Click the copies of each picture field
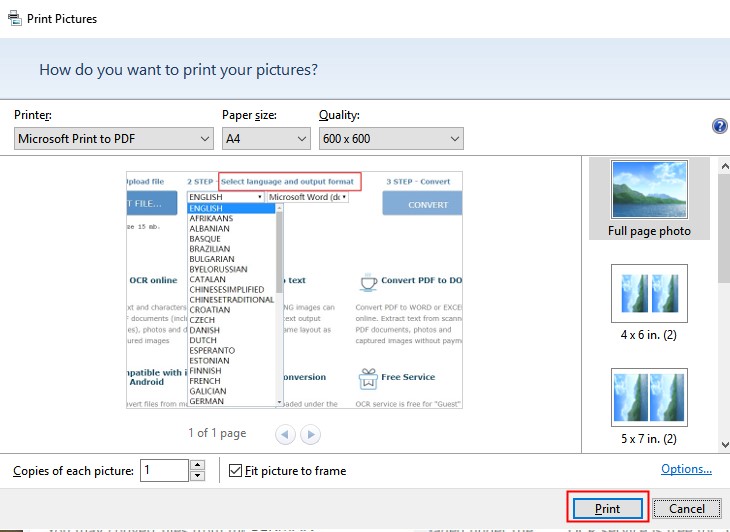The height and width of the screenshot is (532, 730). (x=163, y=470)
